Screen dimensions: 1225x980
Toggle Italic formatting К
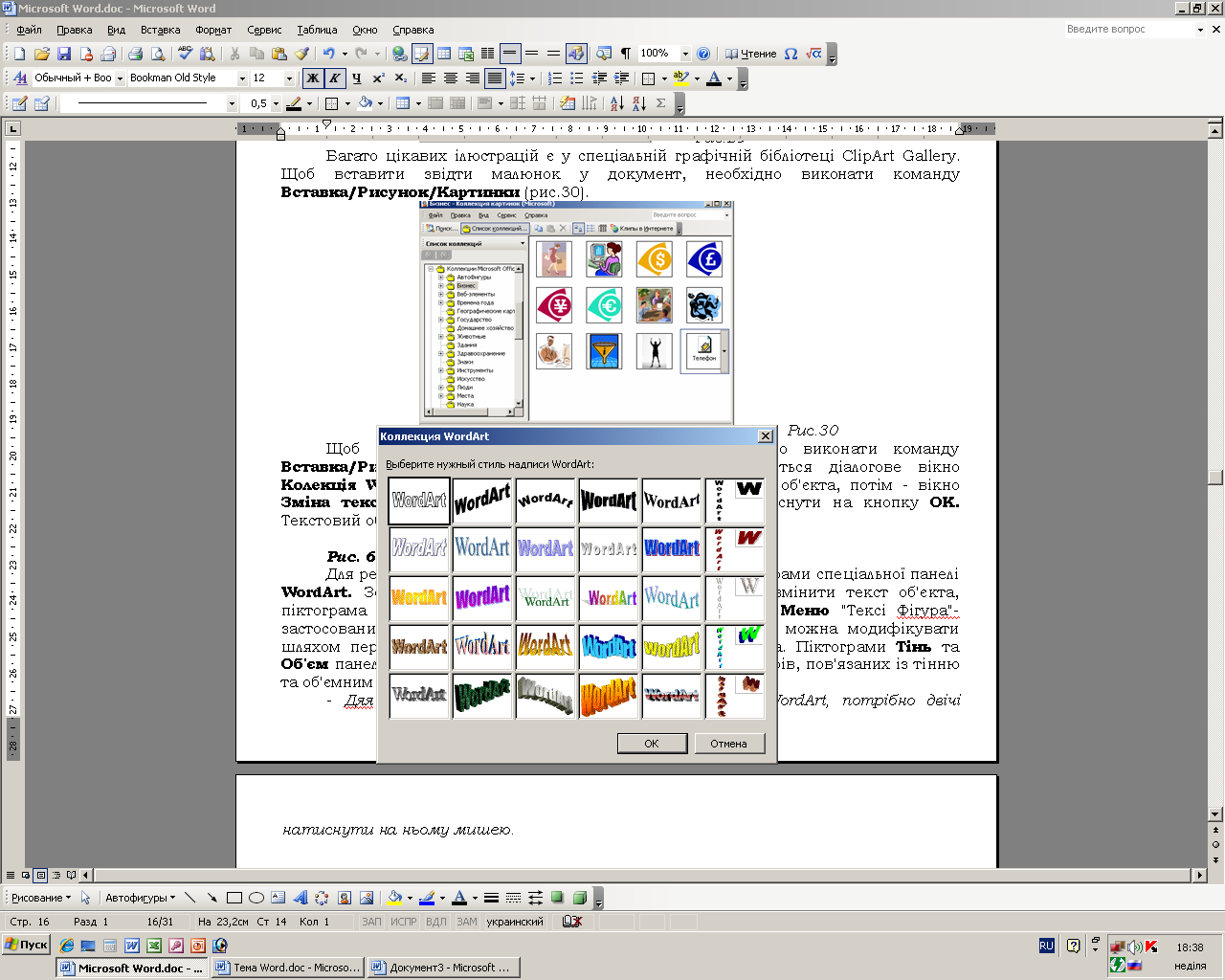[x=335, y=78]
